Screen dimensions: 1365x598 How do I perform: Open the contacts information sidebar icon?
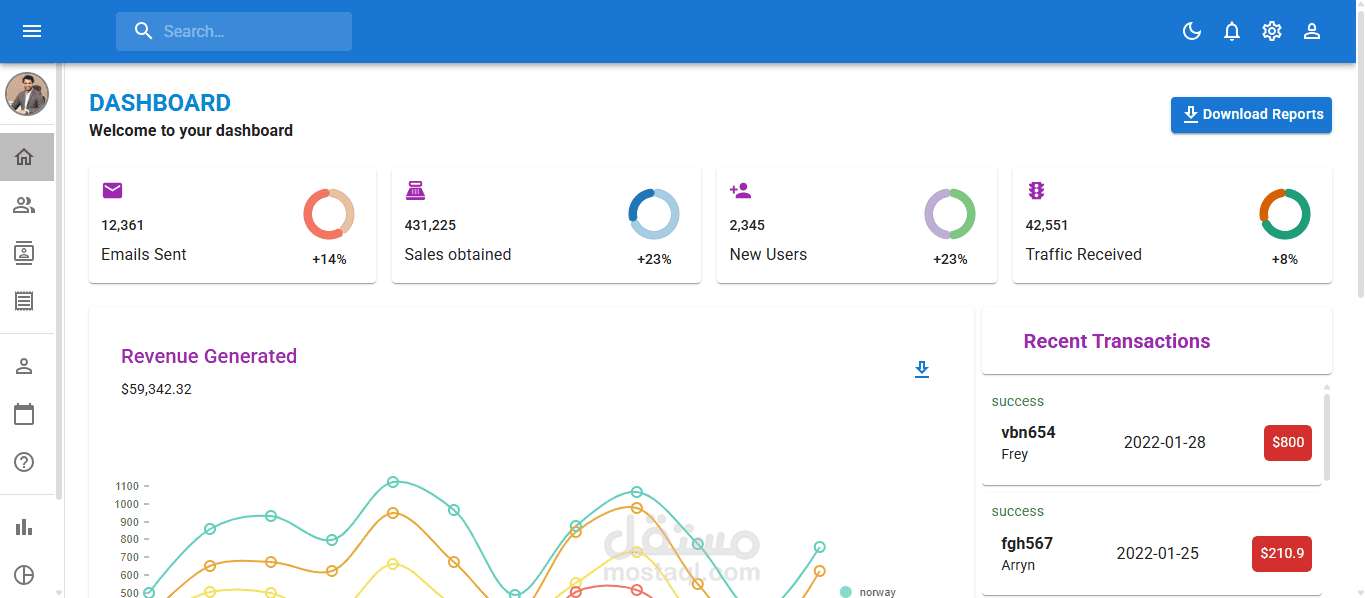(25, 253)
